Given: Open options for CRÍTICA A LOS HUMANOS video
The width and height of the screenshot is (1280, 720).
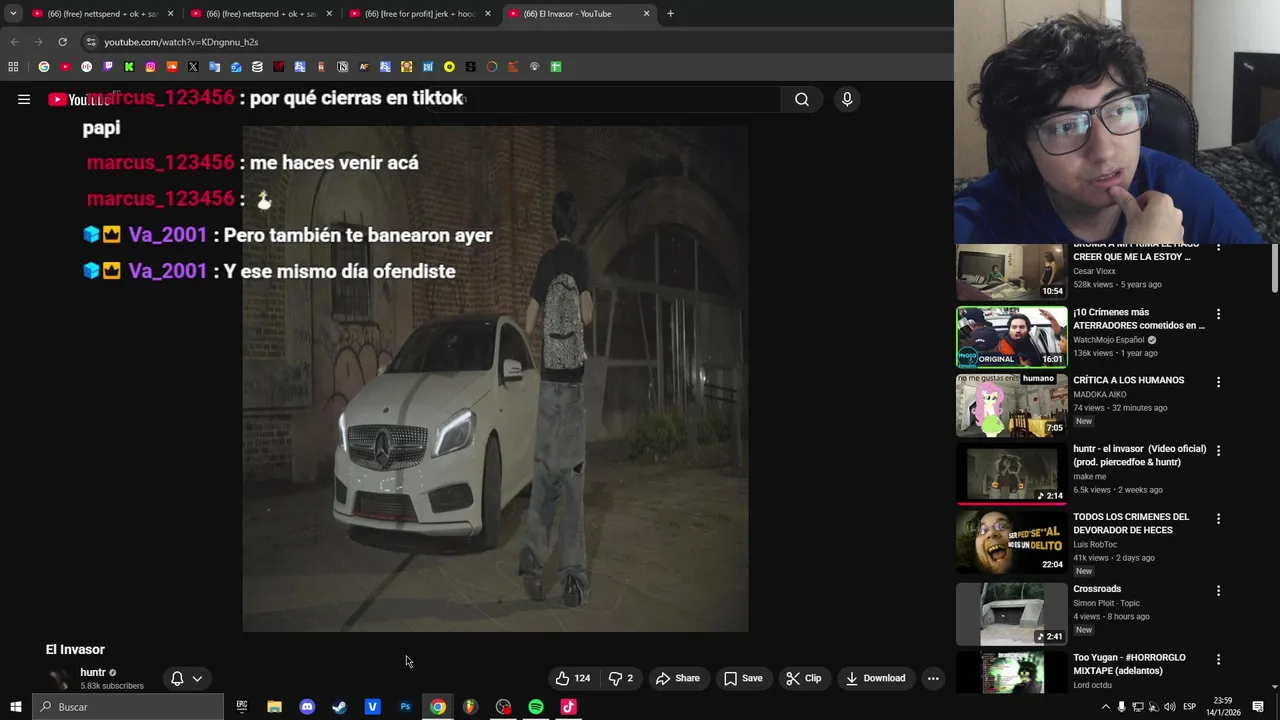Looking at the screenshot, I should 1218,382.
